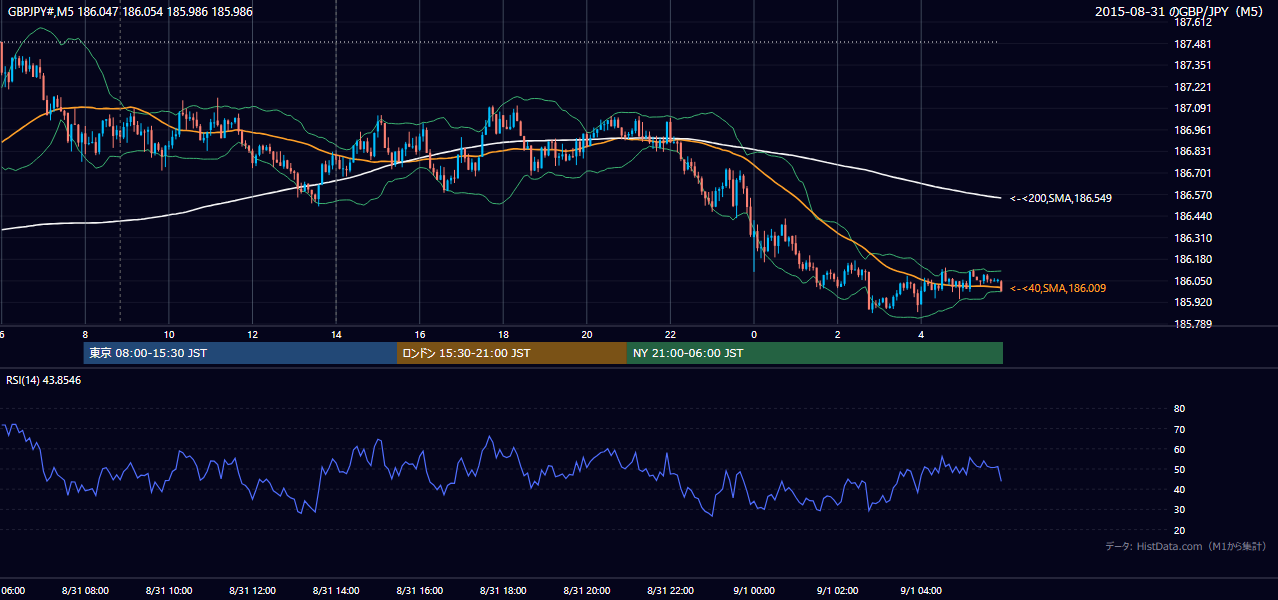Click the 9/1 04:00 time axis label
The height and width of the screenshot is (600, 1278).
921,590
